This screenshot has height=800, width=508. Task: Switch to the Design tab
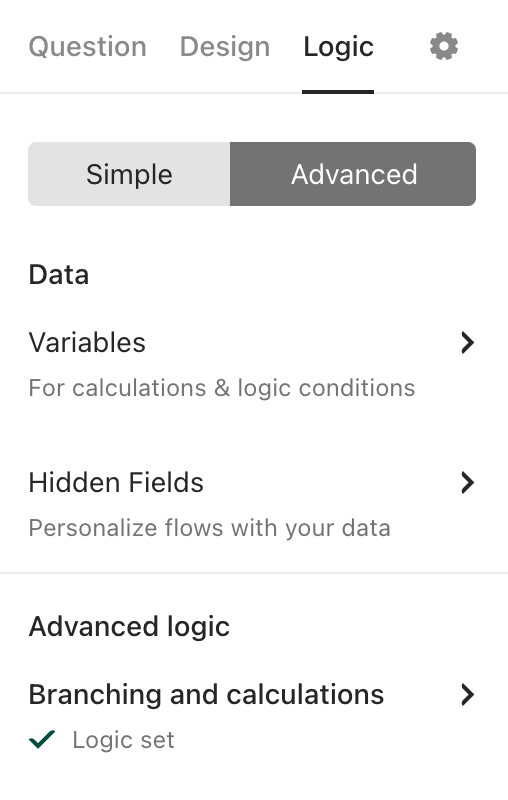click(x=225, y=47)
